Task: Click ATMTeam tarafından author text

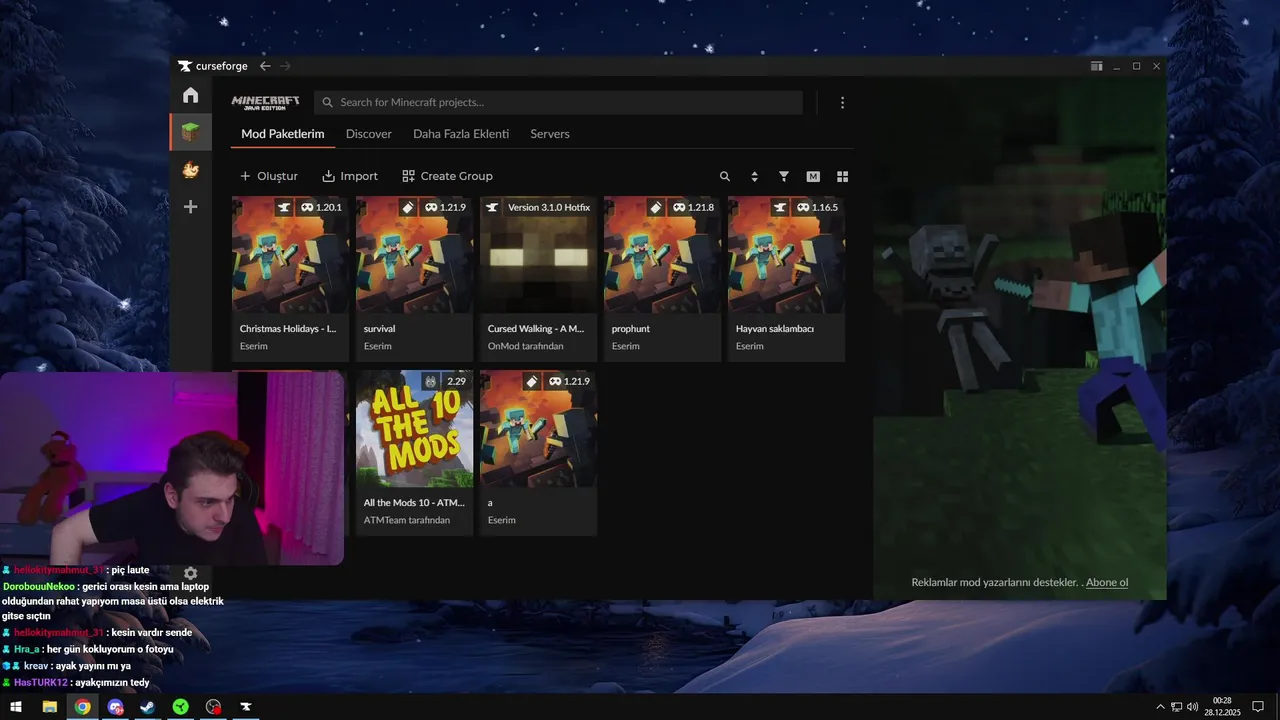Action: 407,520
